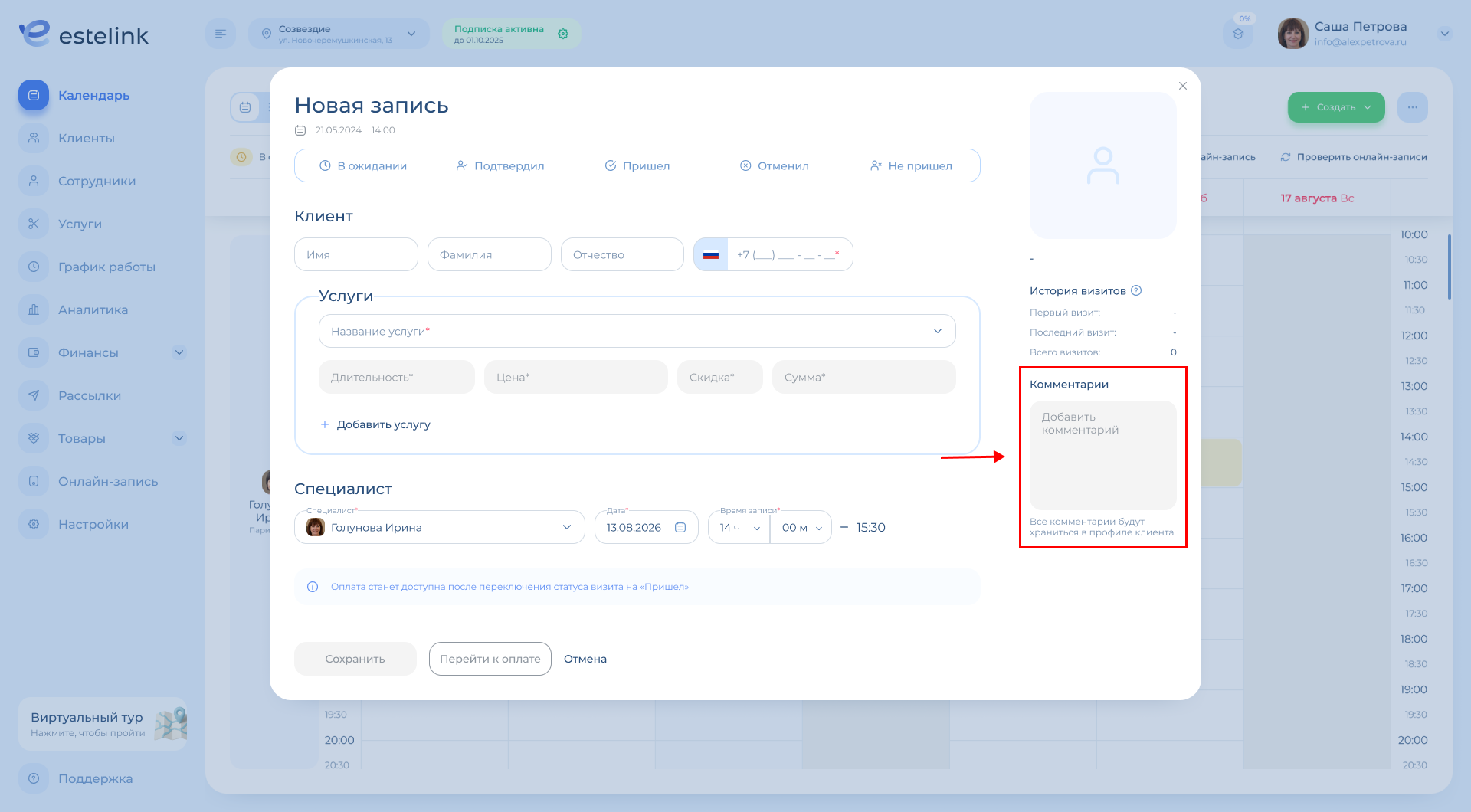Click the sidebar collapse menu icon
Viewport: 1471px width, 812px height.
coord(221,34)
